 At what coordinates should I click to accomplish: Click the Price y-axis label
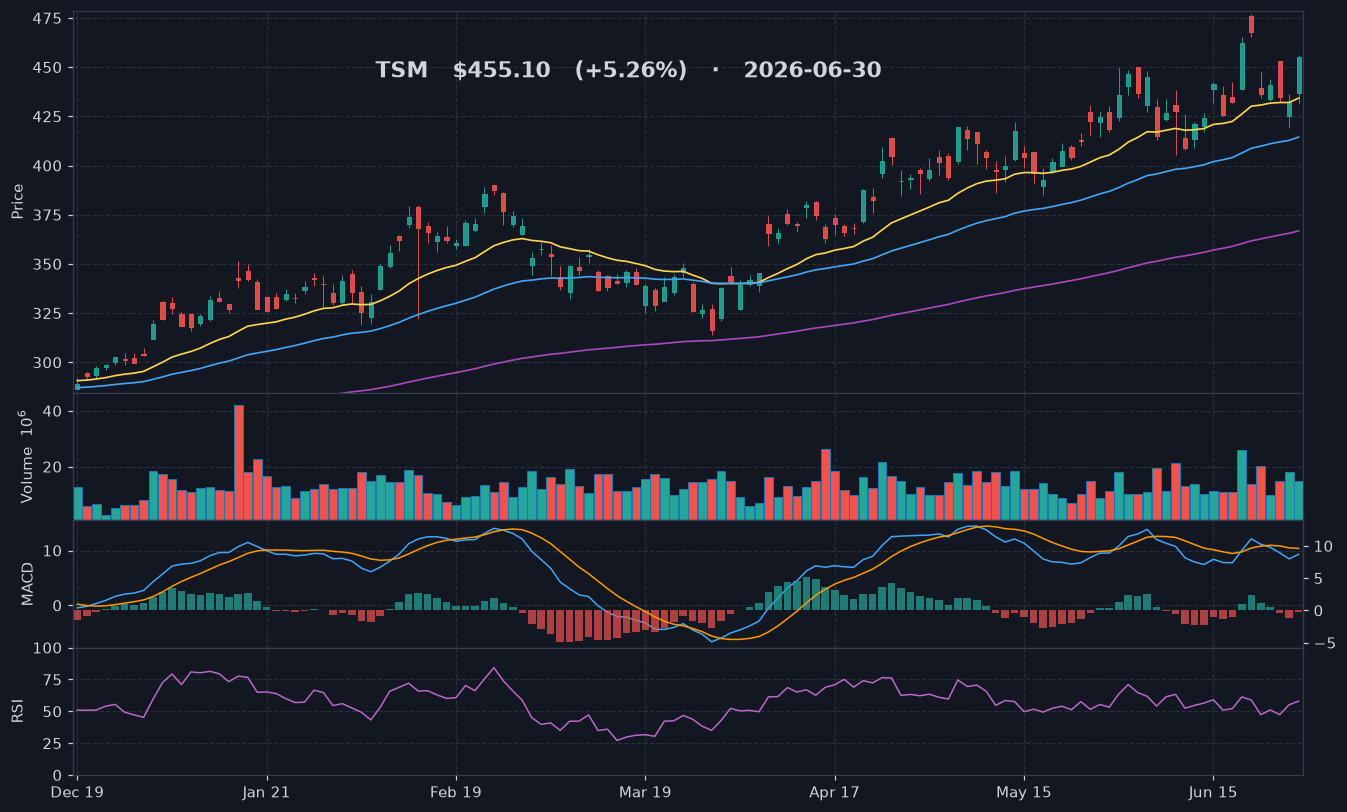(x=18, y=201)
